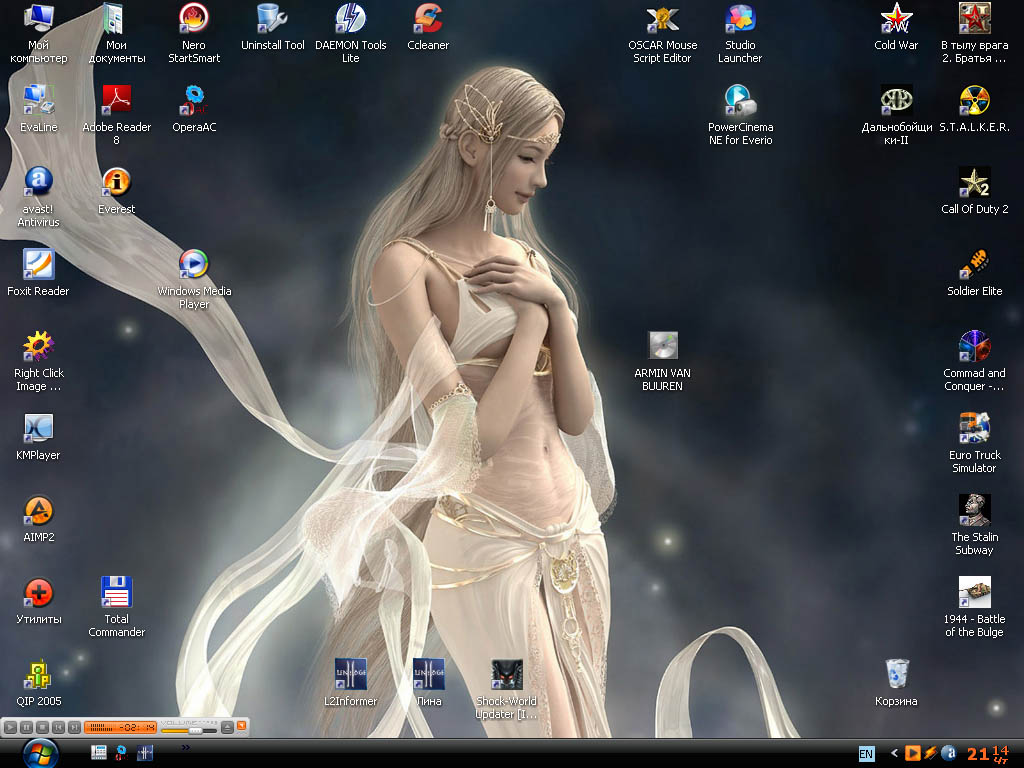Open the Корзина recycle bin
Image resolution: width=1024 pixels, height=768 pixels.
896,683
